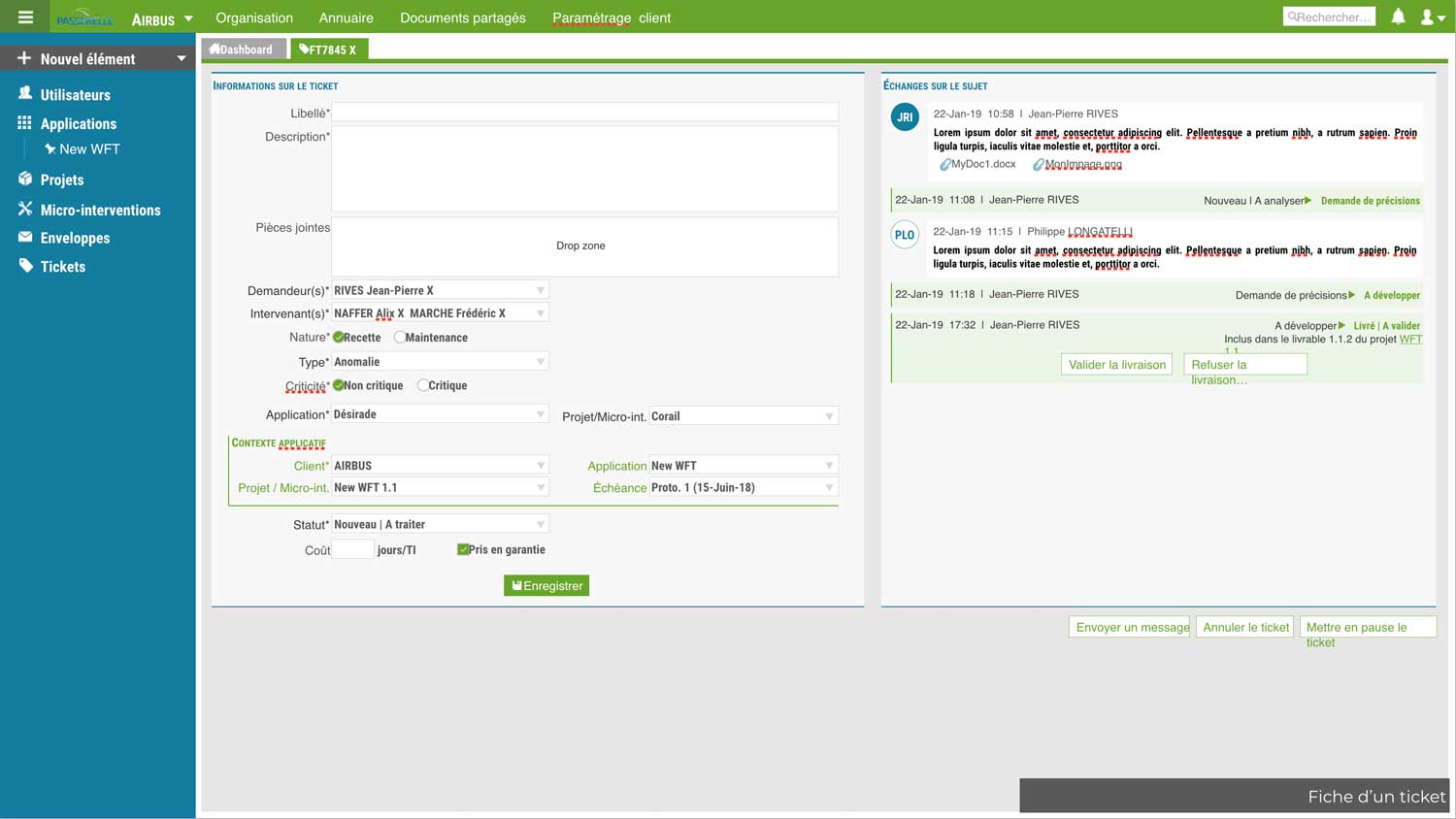Open the Annuaire menu
This screenshot has height=819, width=1456.
347,17
